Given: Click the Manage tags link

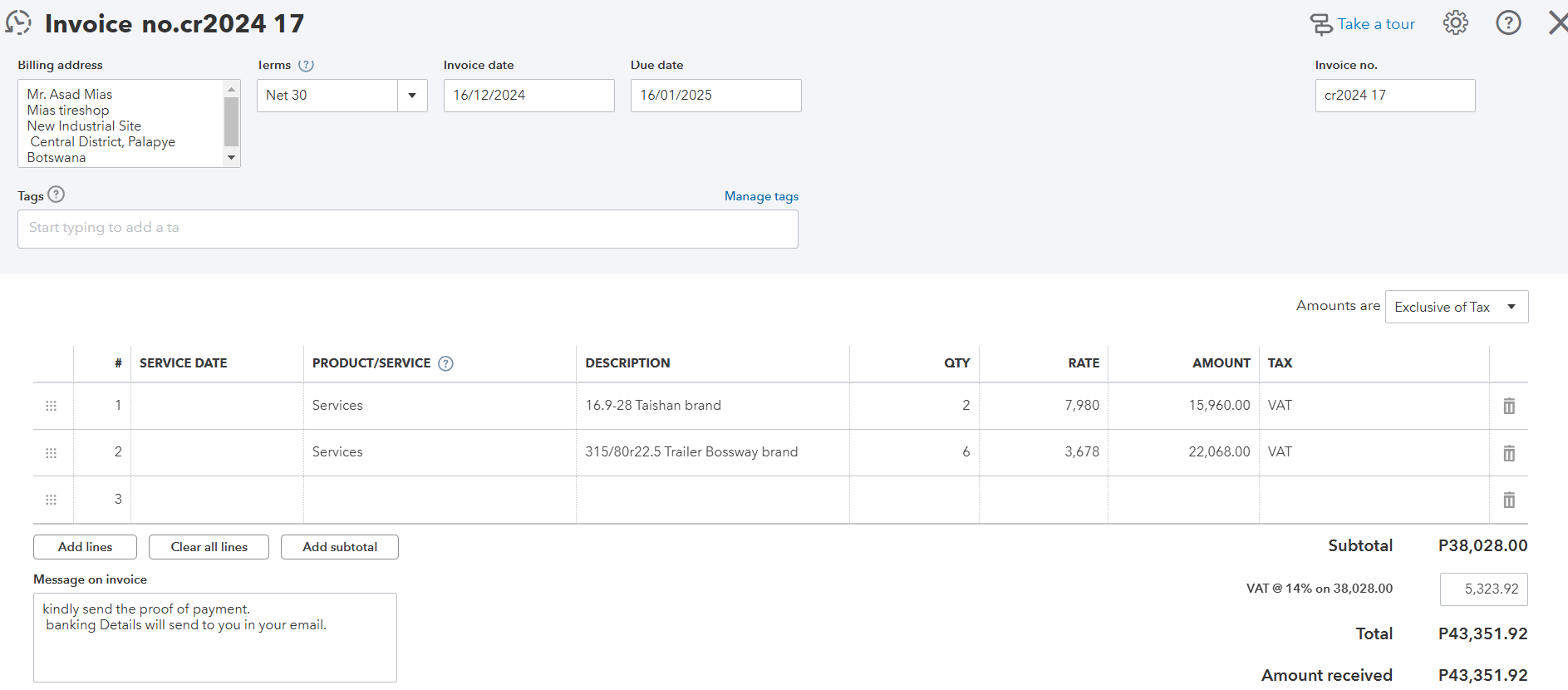Looking at the screenshot, I should coord(761,196).
